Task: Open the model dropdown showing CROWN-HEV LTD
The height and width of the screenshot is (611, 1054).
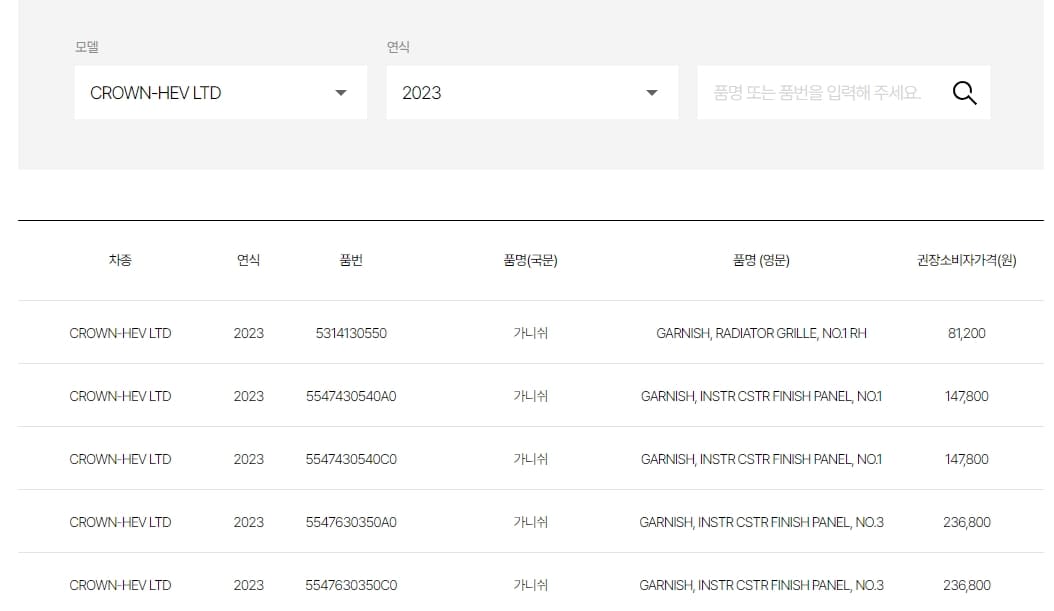Action: pos(220,93)
